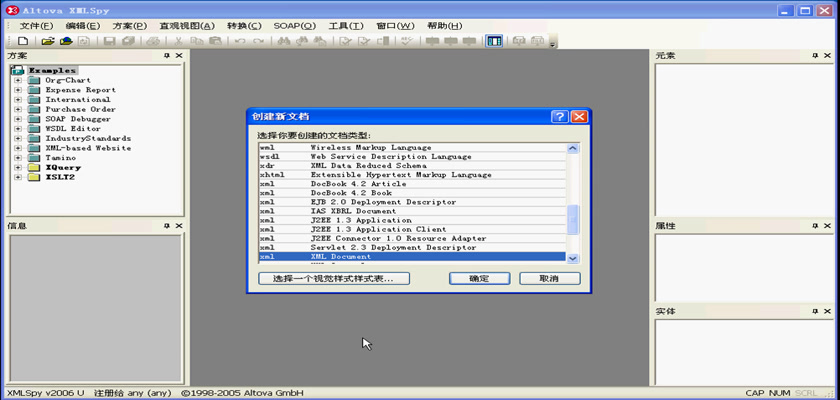Open toolbar options arrow at toolbar end
Viewport: 840px width, 400px height.
point(552,44)
